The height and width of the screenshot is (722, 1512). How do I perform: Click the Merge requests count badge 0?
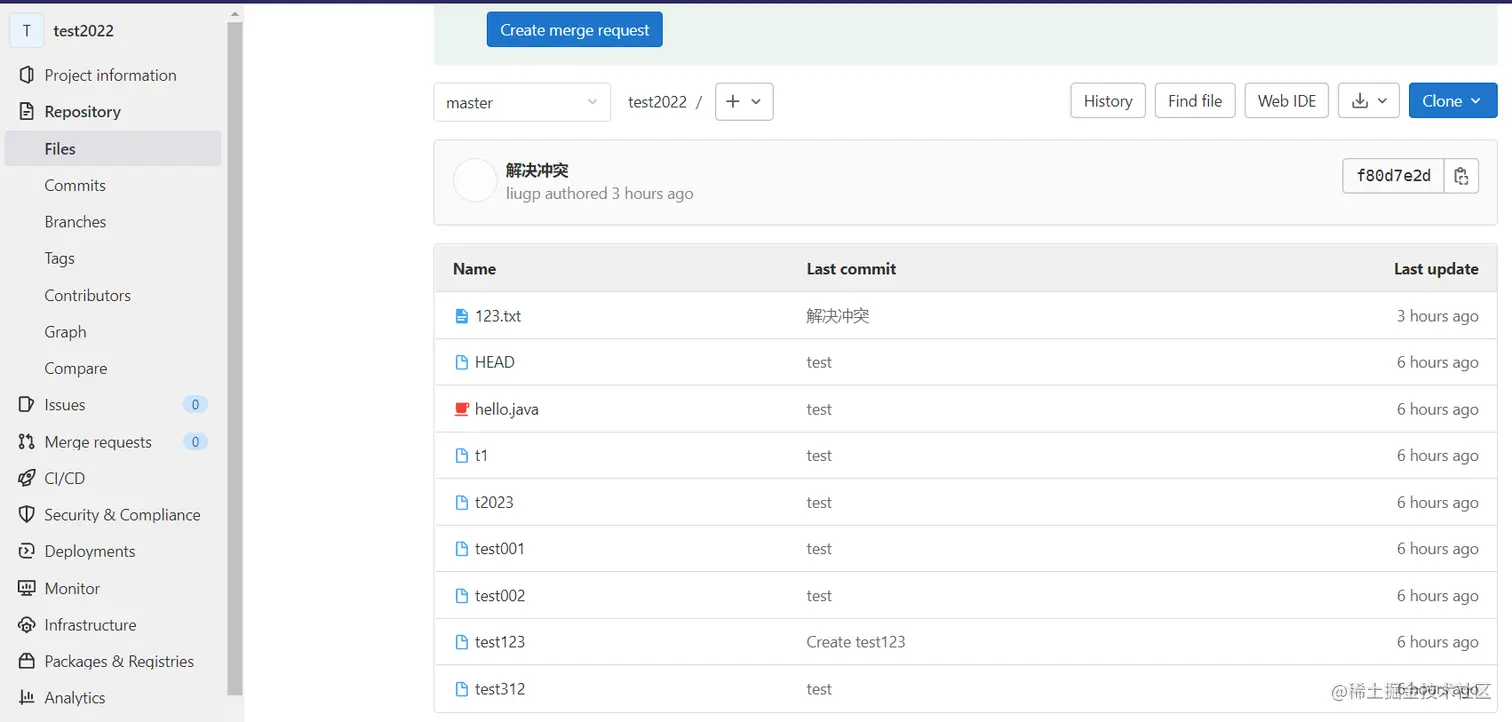195,442
